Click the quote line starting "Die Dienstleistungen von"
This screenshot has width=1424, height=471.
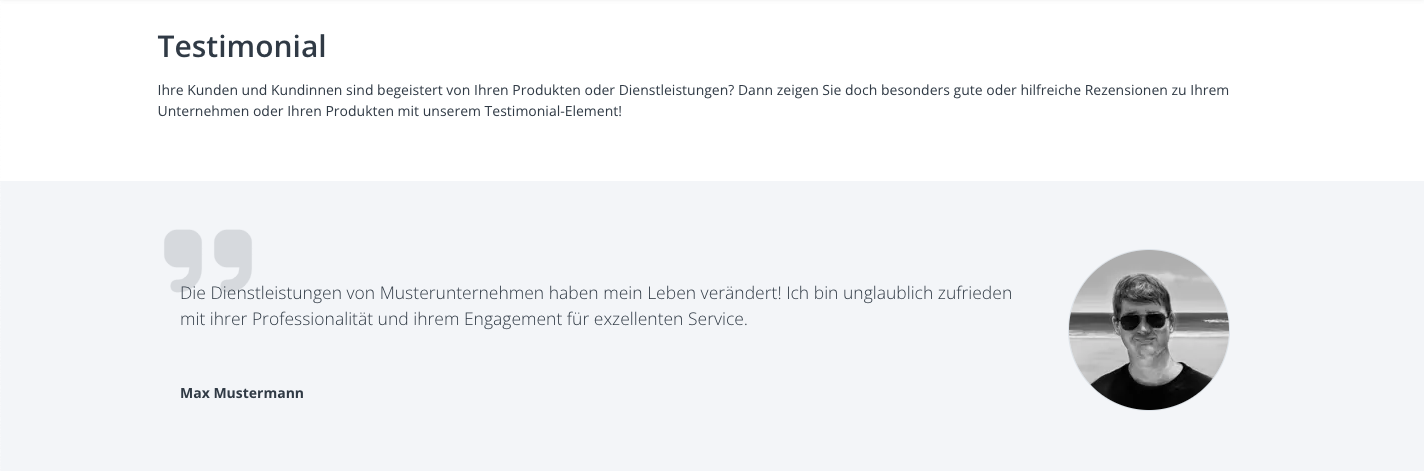[x=596, y=293]
